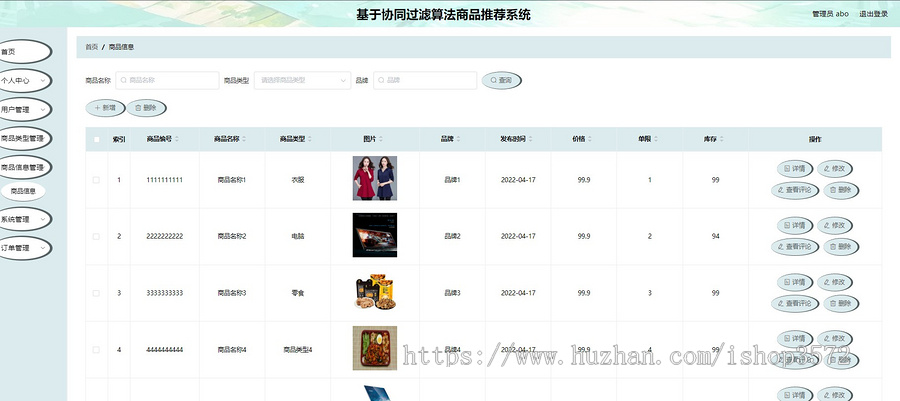Expand 商品类型管理 sidebar menu

coord(24,138)
